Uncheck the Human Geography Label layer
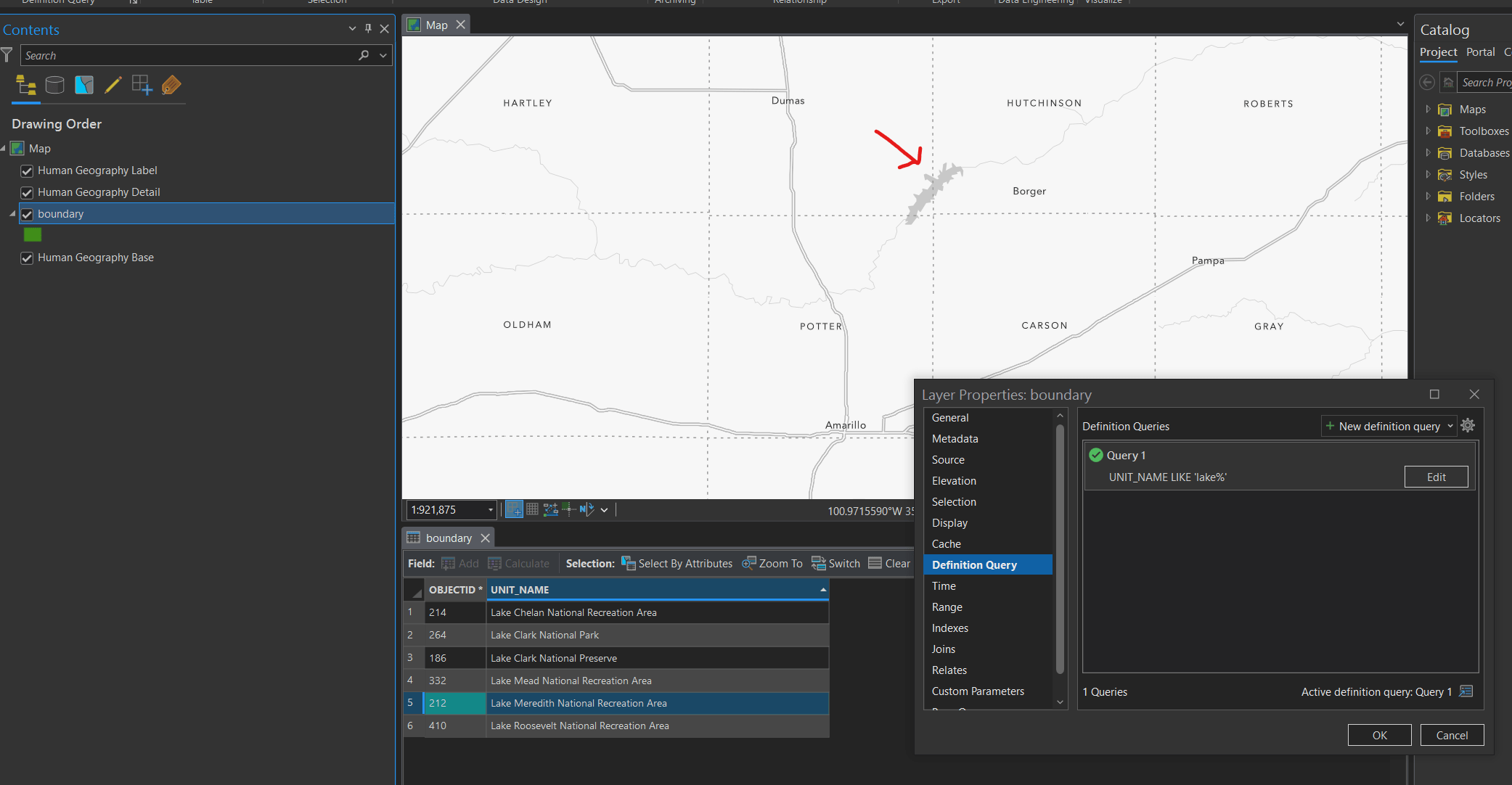This screenshot has width=1512, height=785. point(27,170)
